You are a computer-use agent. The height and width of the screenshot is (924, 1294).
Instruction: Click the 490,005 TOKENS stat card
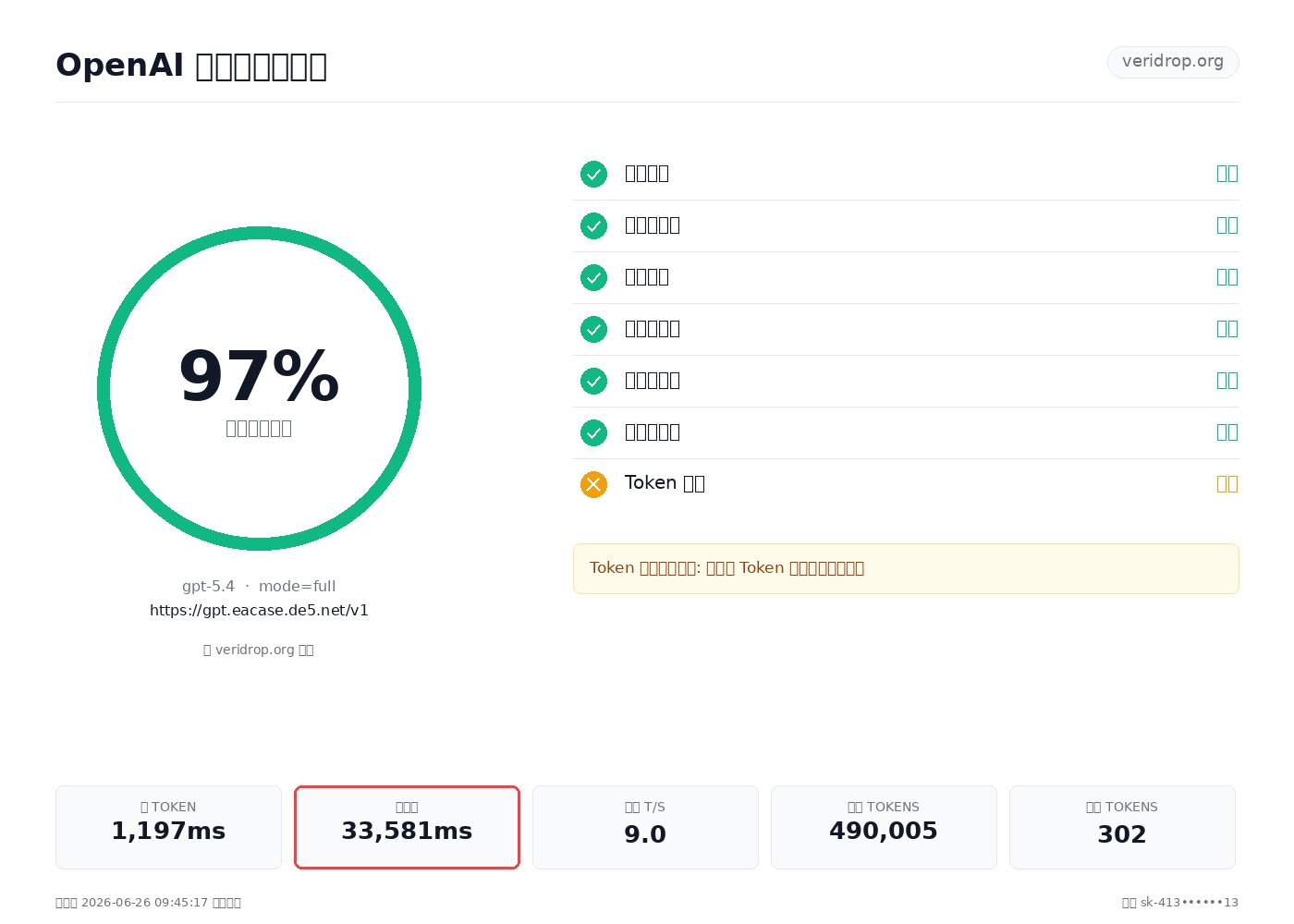pos(884,827)
